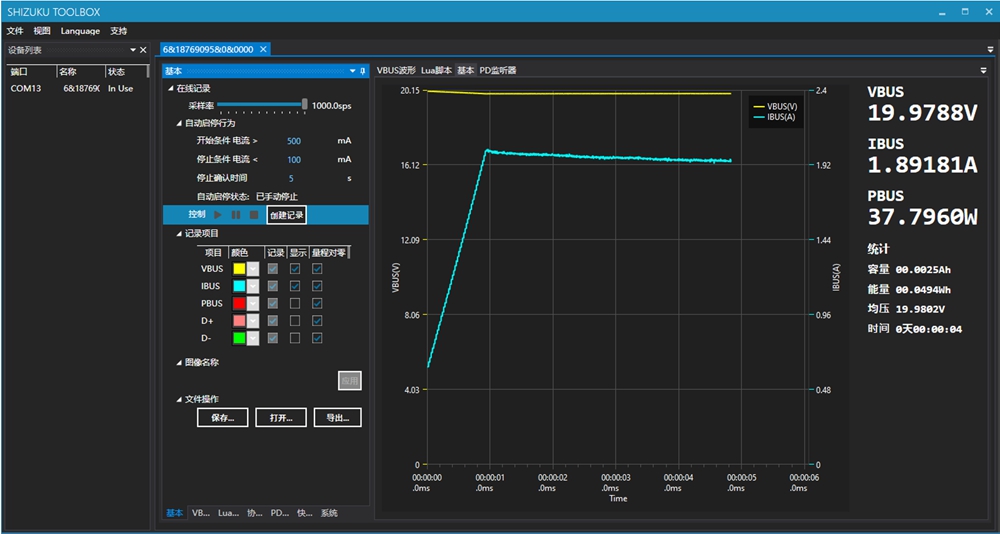Close the 6&18769095&0&0000 document tab
Screen dimensions: 1000x534
click(x=263, y=49)
